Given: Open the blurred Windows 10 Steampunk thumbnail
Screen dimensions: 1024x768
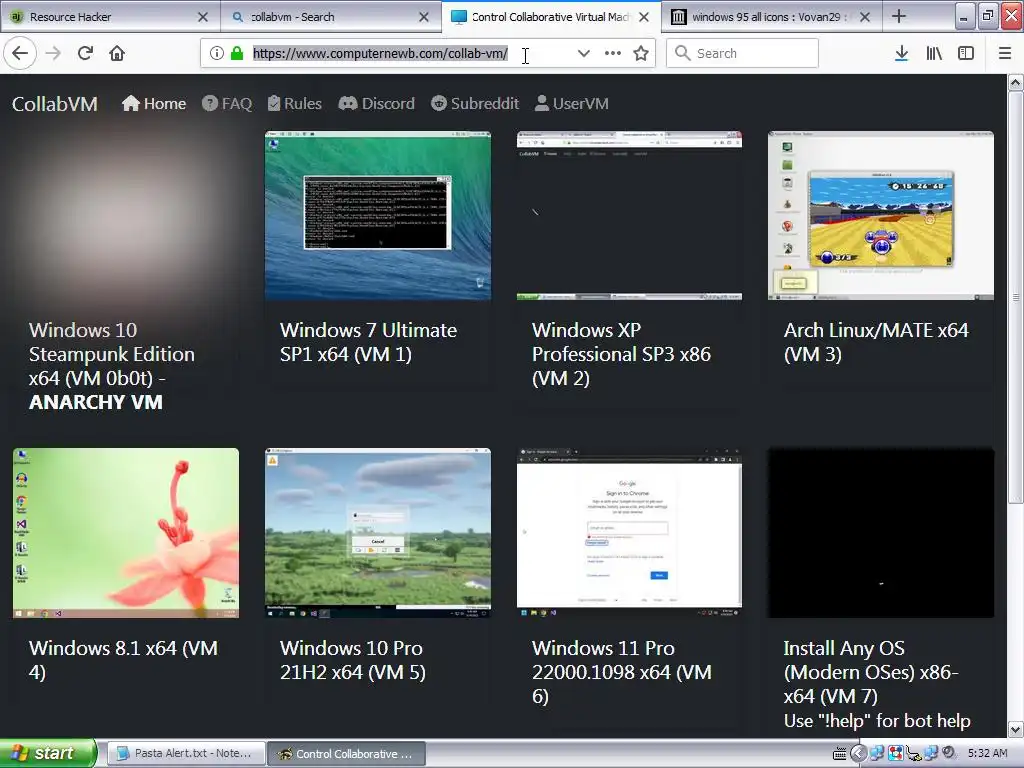Looking at the screenshot, I should coord(126,216).
